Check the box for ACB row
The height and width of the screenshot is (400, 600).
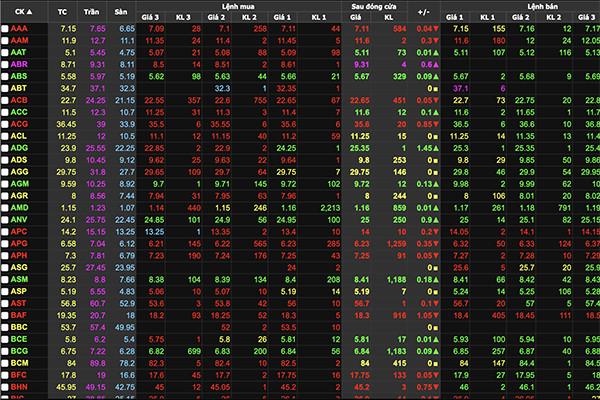coord(5,100)
